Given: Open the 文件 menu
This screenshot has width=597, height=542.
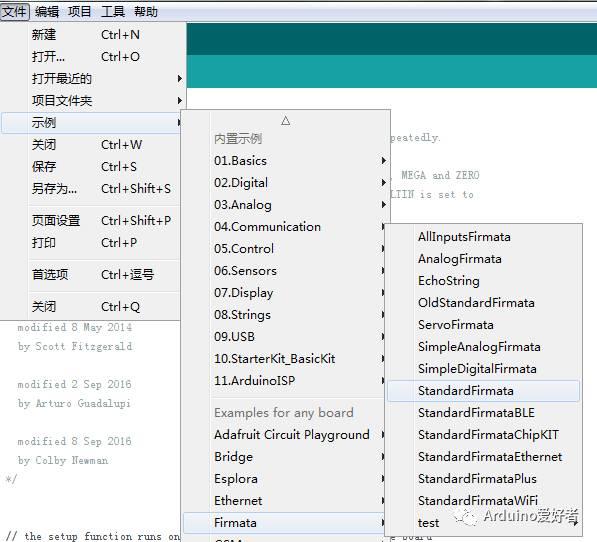Looking at the screenshot, I should [14, 12].
